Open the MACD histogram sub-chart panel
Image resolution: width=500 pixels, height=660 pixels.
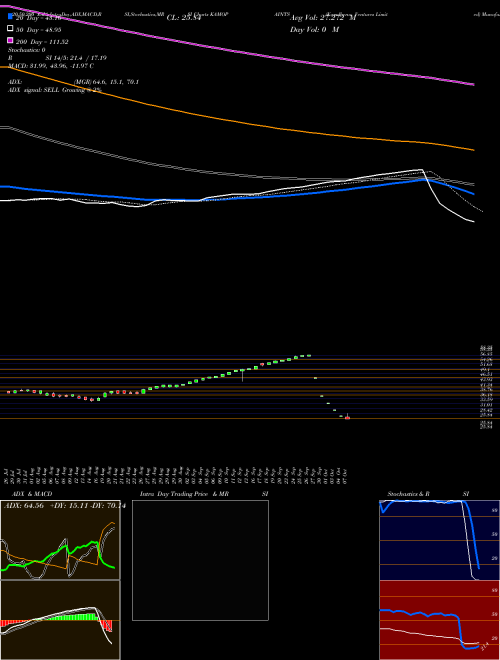[x=60, y=620]
